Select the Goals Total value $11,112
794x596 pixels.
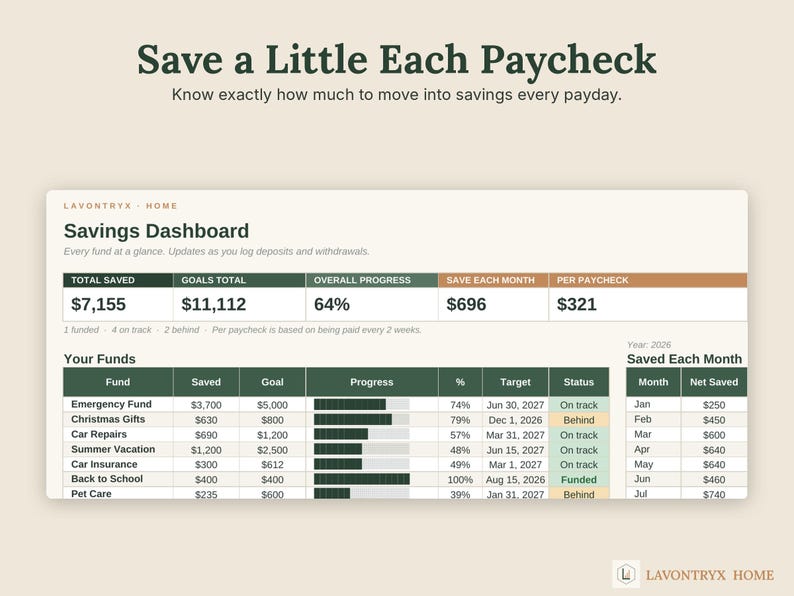tap(214, 304)
